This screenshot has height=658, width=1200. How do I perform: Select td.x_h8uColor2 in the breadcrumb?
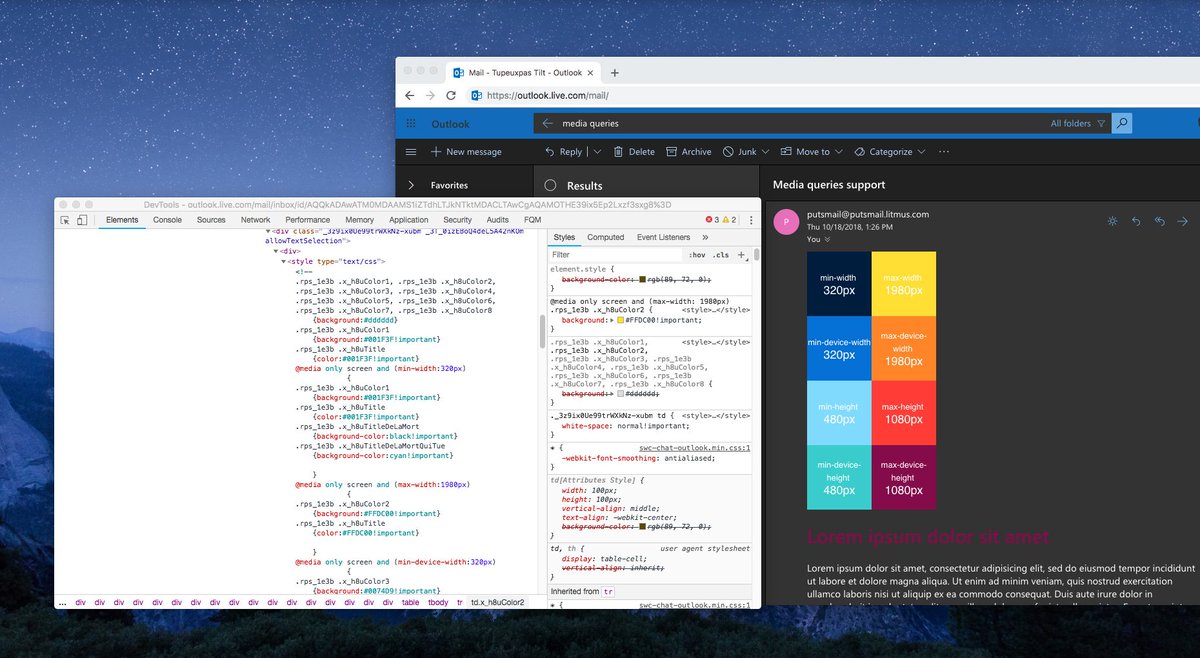click(x=498, y=602)
